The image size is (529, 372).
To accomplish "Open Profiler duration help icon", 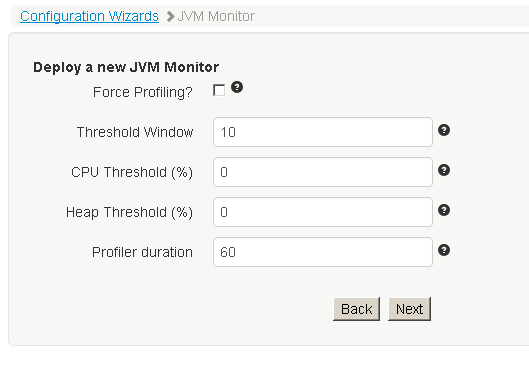I will 444,250.
